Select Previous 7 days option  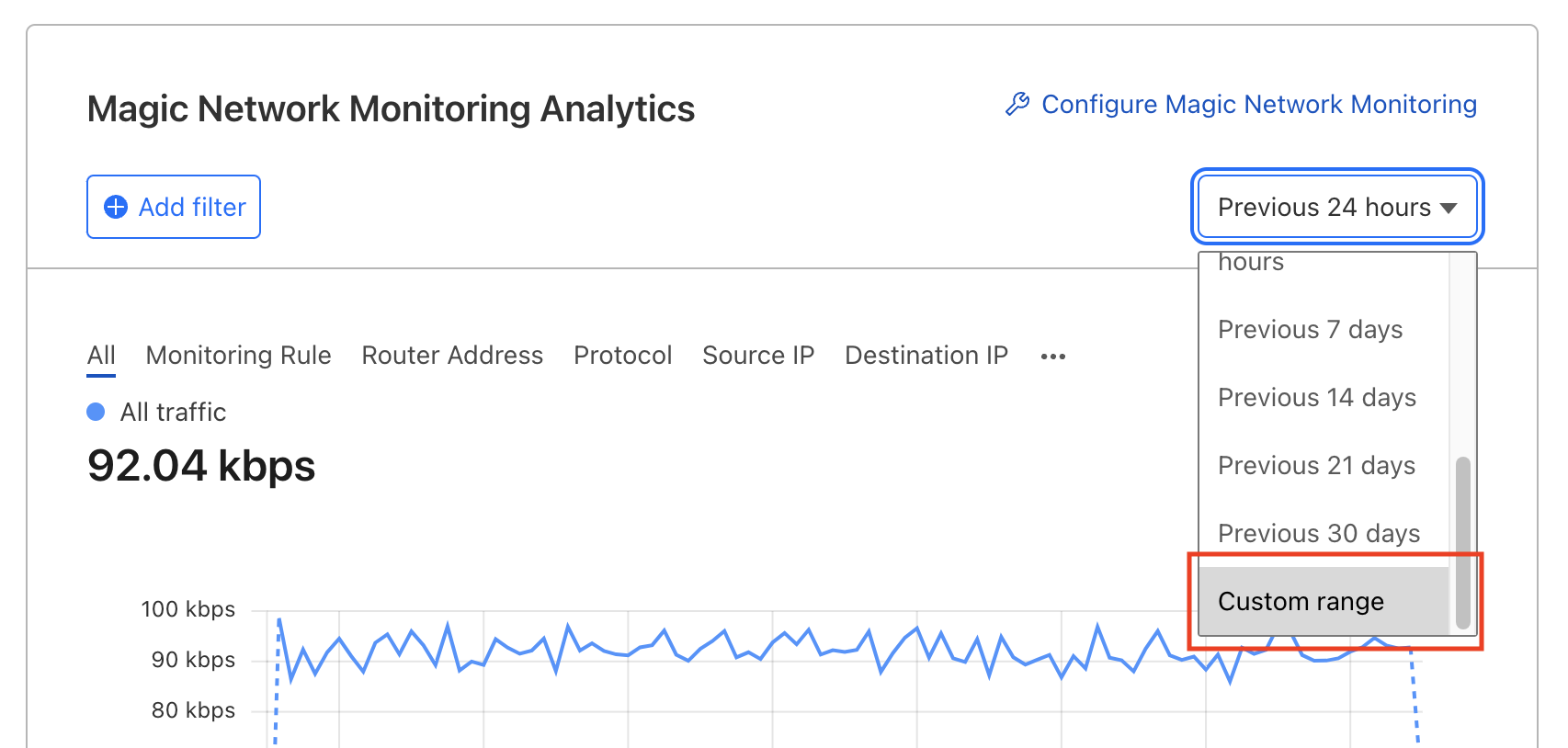(x=1310, y=329)
